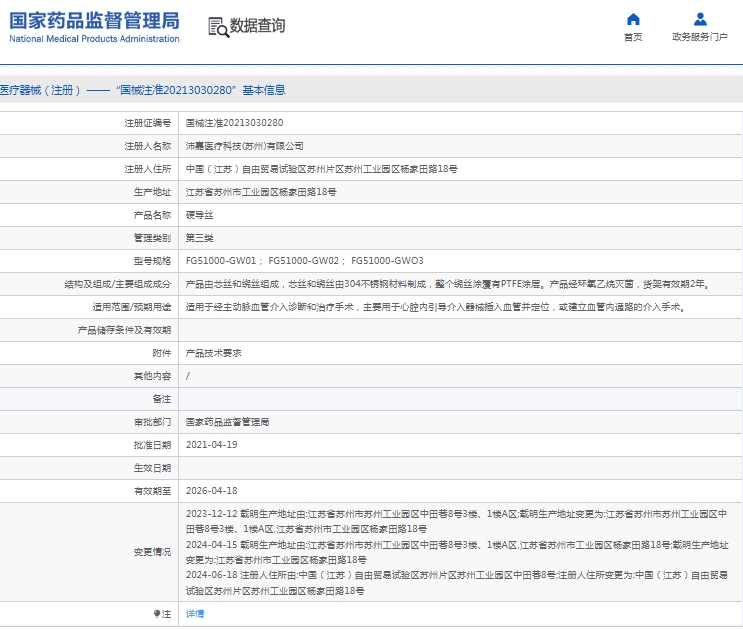743x630 pixels.
Task: Click the 其他内容 field label
Action: point(152,376)
